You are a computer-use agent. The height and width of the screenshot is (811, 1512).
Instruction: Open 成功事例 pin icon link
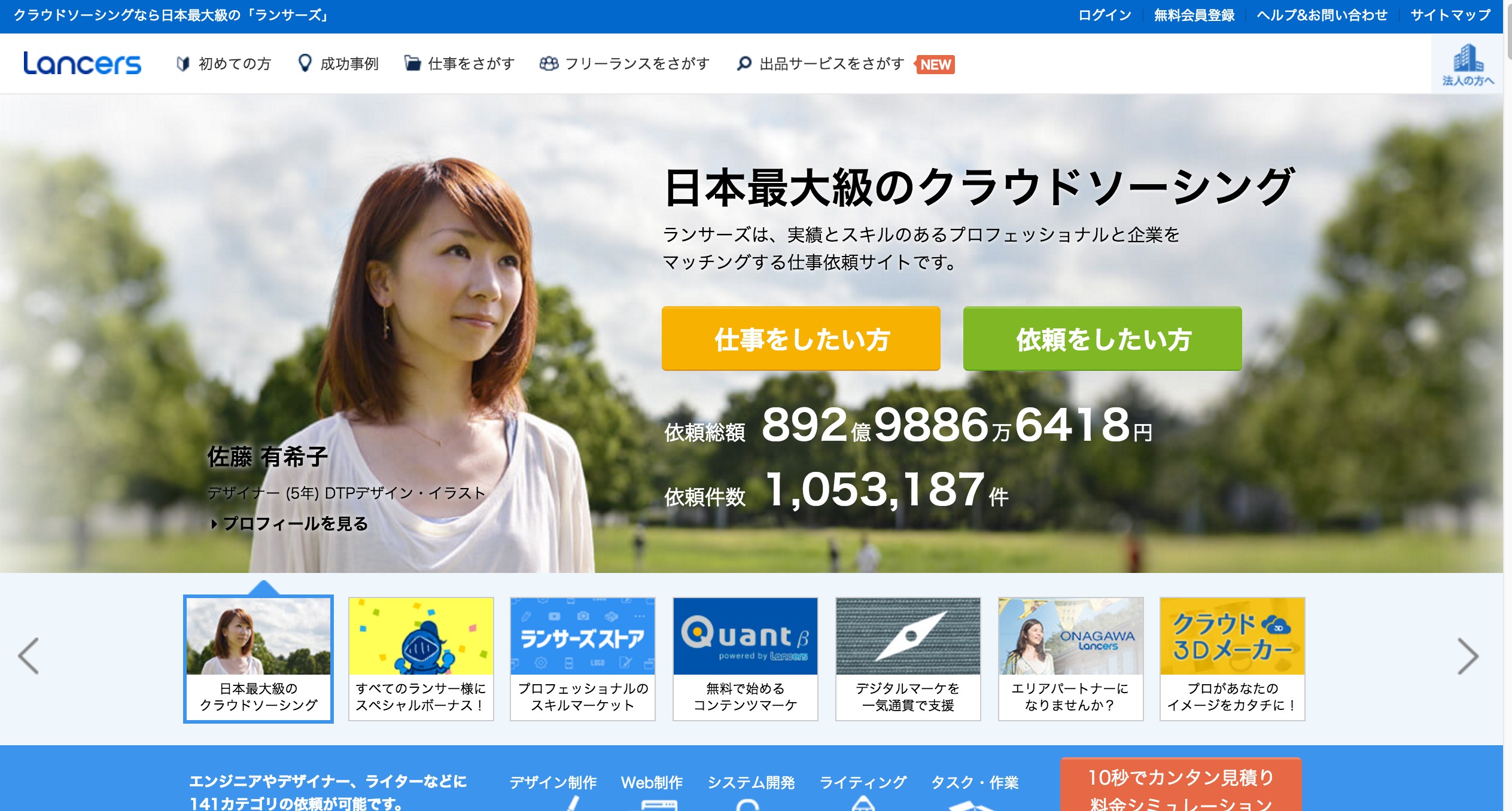pyautogui.click(x=305, y=63)
